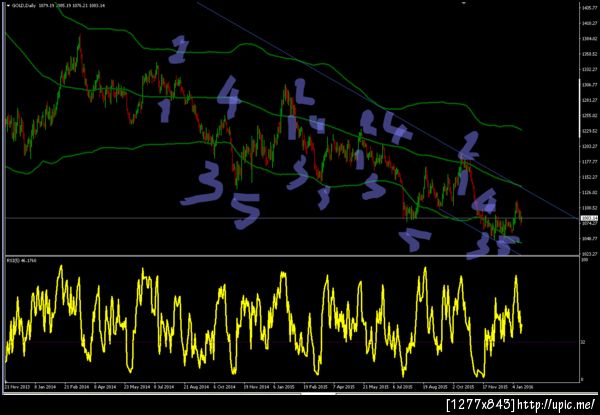Click the large handwritten 3 wave label
The height and width of the screenshot is (415, 600).
204,183
